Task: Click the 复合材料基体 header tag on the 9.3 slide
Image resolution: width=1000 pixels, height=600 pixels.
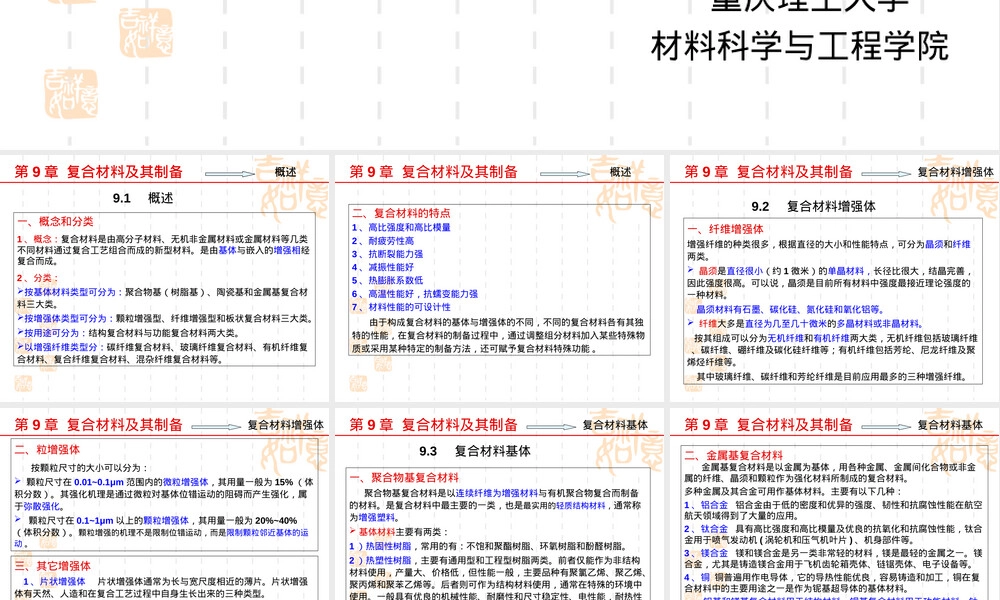Action: click(x=615, y=425)
